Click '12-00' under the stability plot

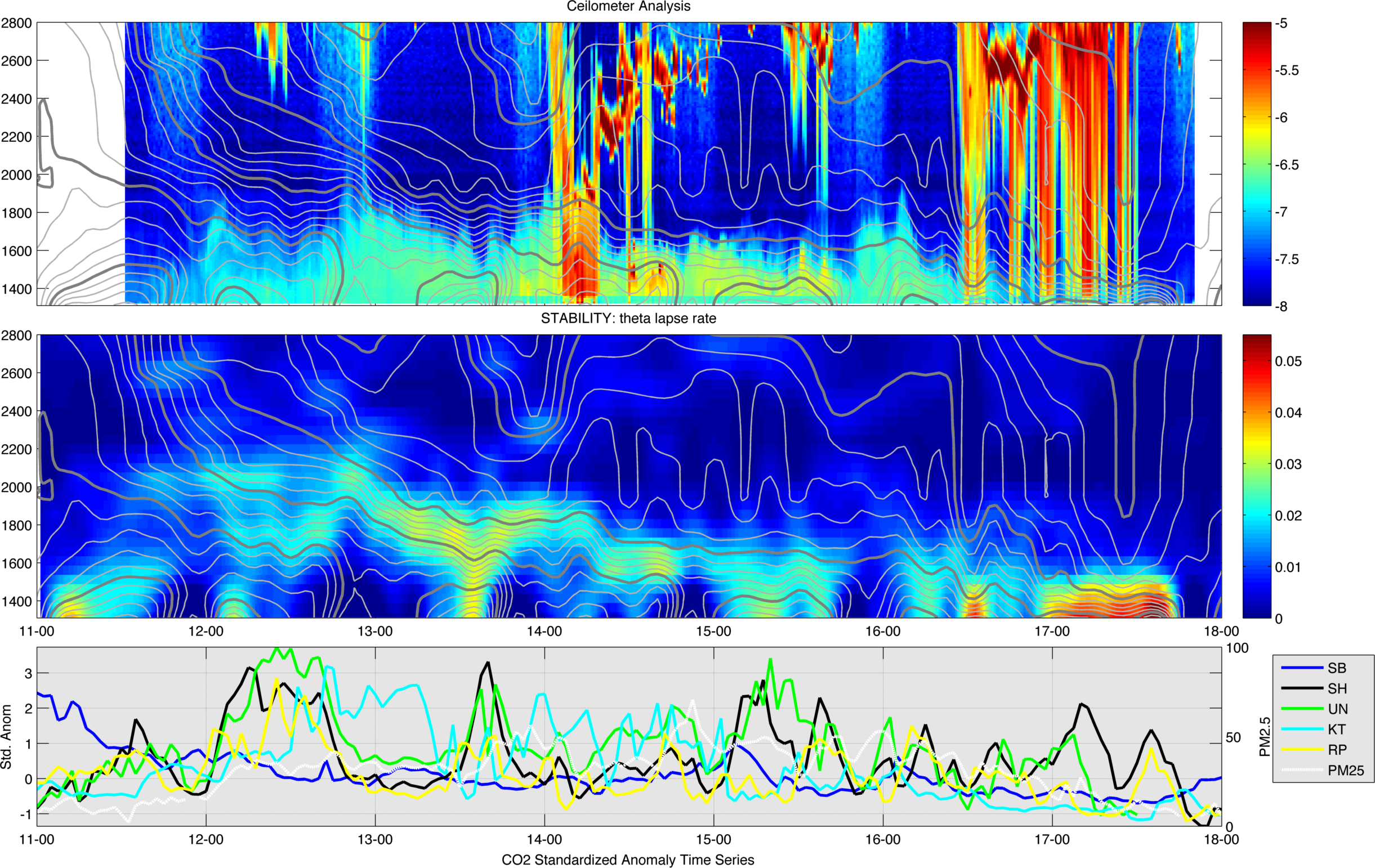click(206, 631)
